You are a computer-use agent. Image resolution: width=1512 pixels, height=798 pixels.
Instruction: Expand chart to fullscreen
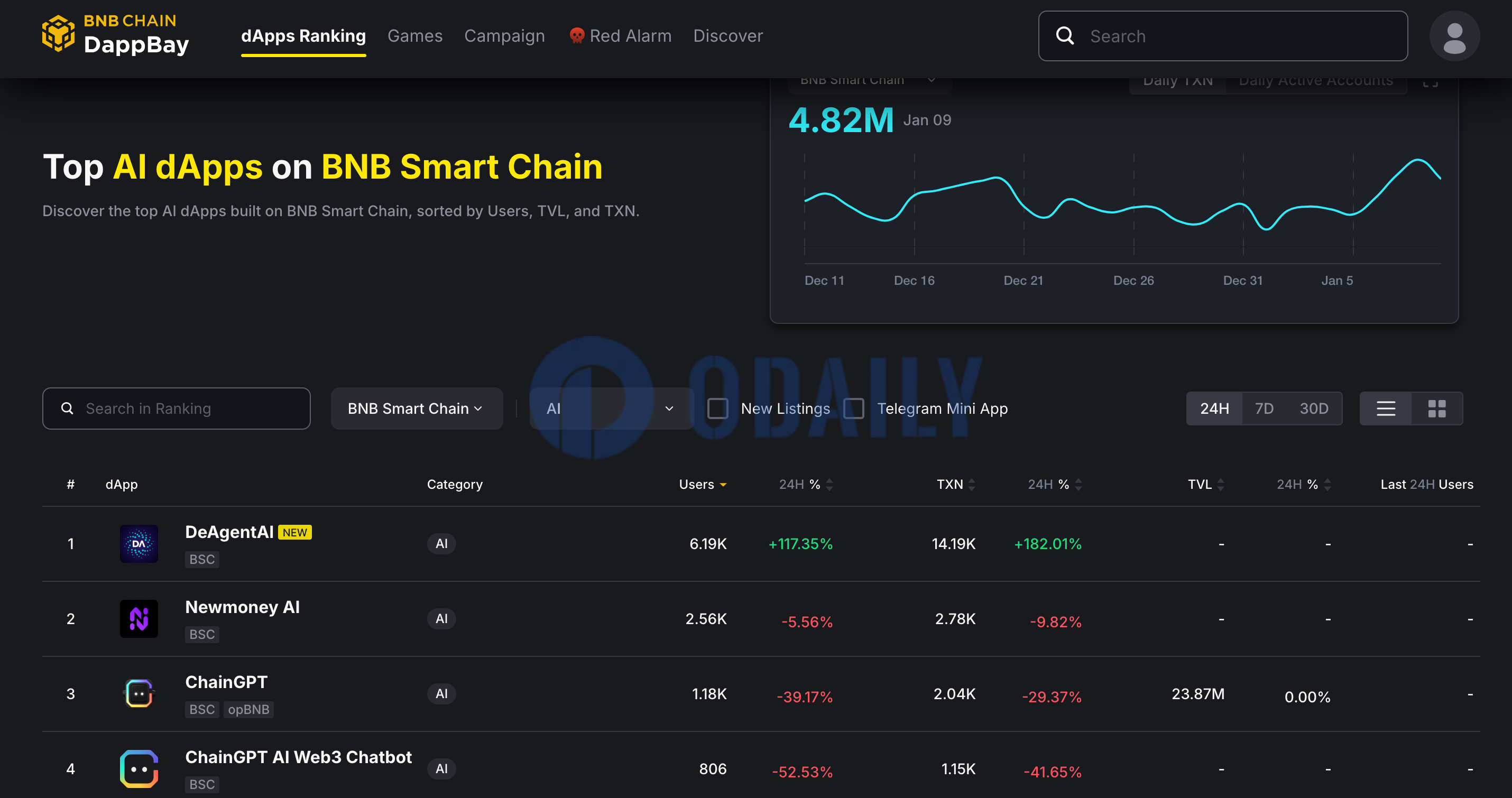click(x=1431, y=82)
